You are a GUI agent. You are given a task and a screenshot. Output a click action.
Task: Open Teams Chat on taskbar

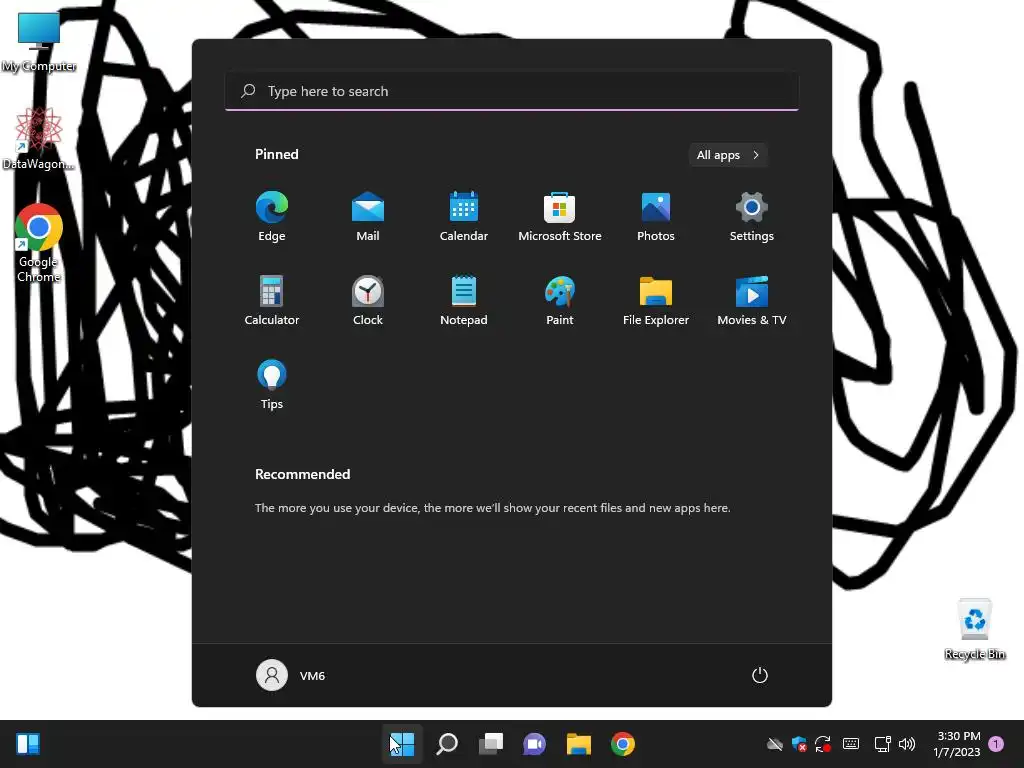pyautogui.click(x=534, y=744)
